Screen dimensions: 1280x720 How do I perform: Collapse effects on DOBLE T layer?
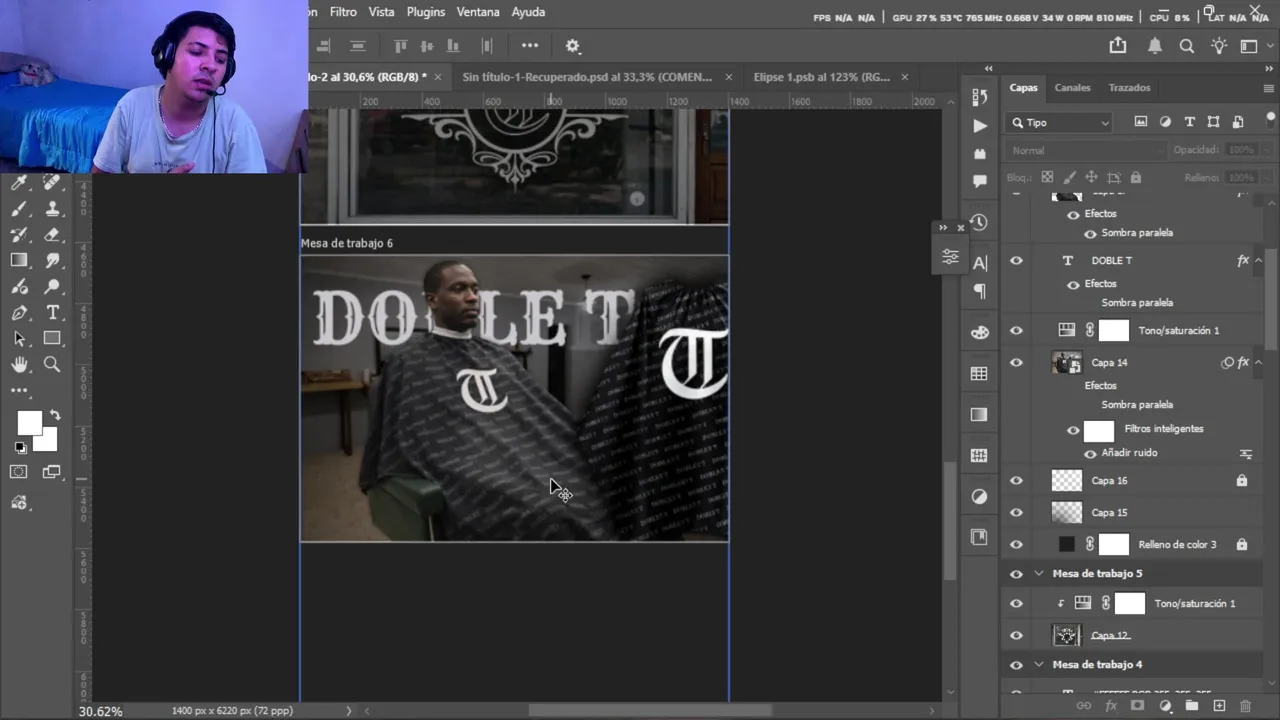1258,261
